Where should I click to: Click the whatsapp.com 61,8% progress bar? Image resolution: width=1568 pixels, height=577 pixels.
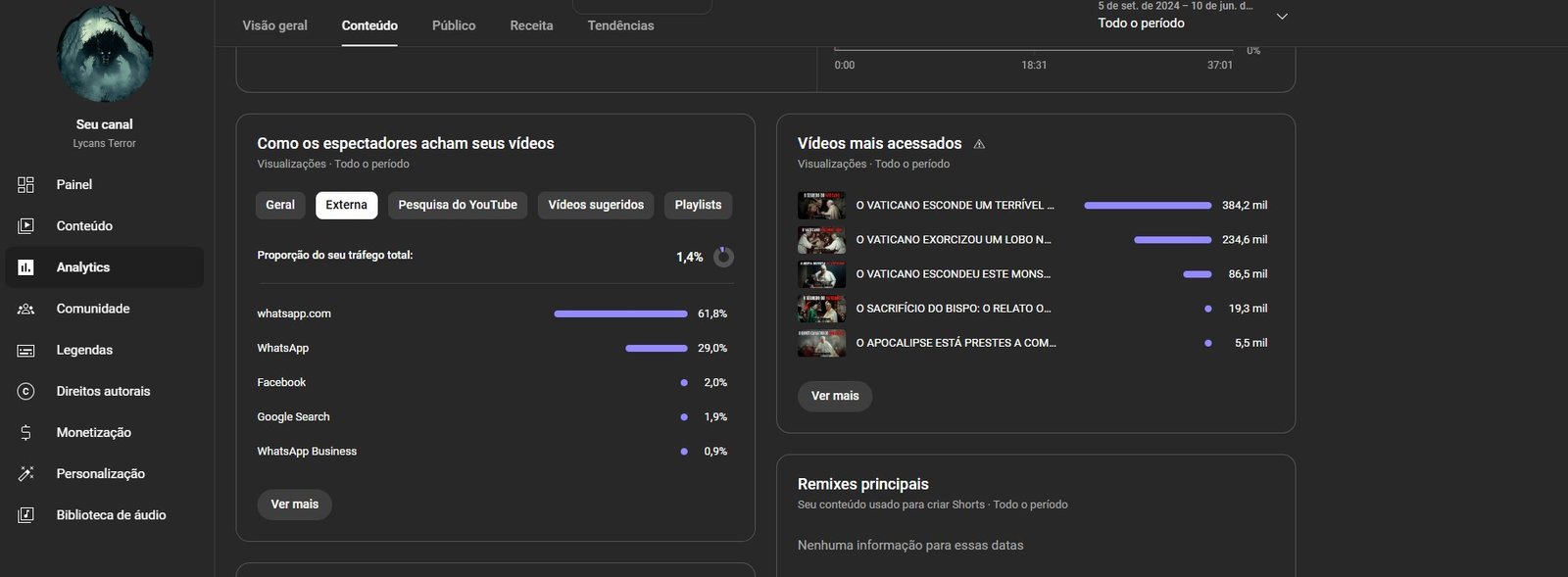[x=620, y=313]
